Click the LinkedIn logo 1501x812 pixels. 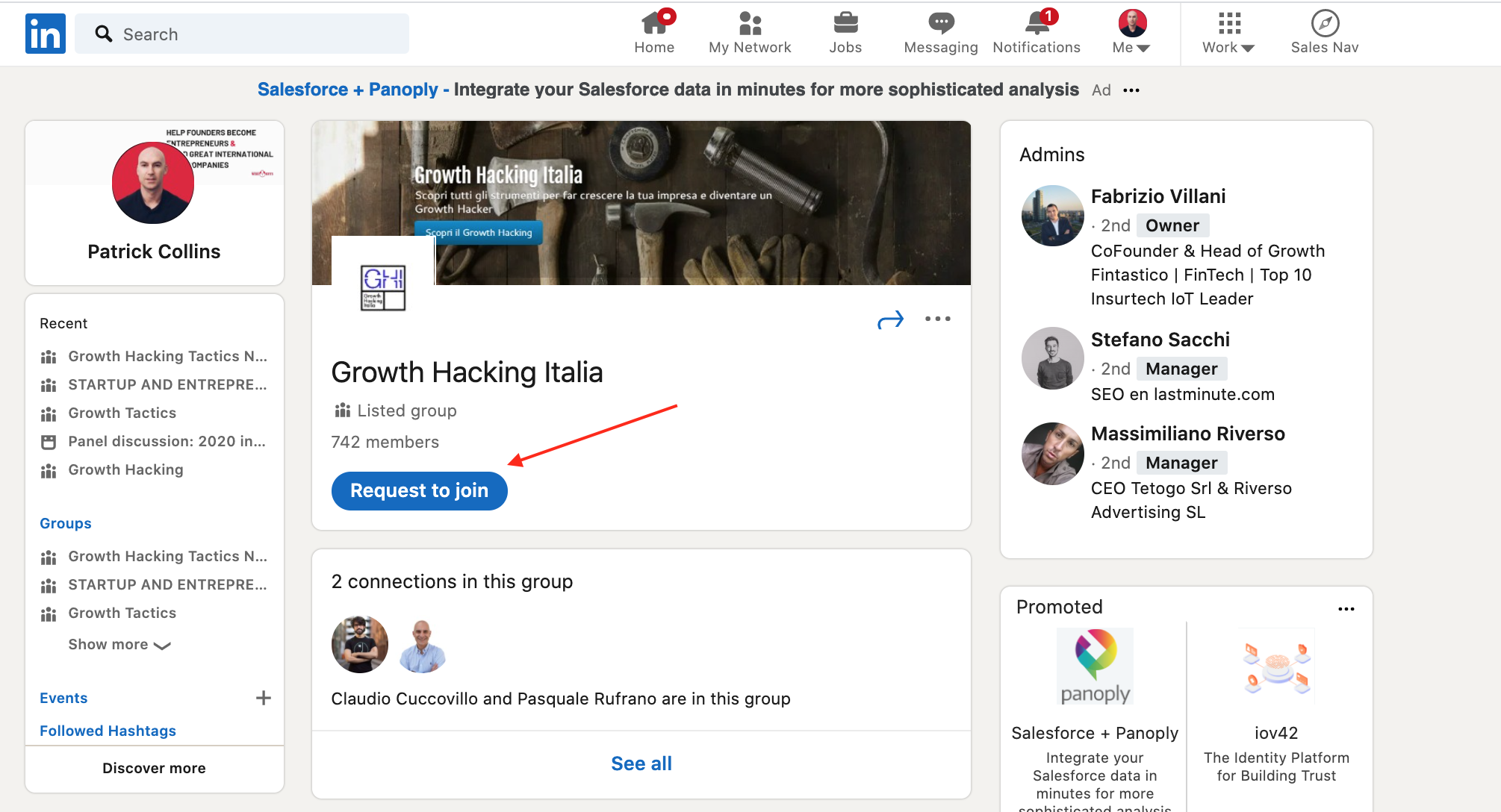click(46, 34)
